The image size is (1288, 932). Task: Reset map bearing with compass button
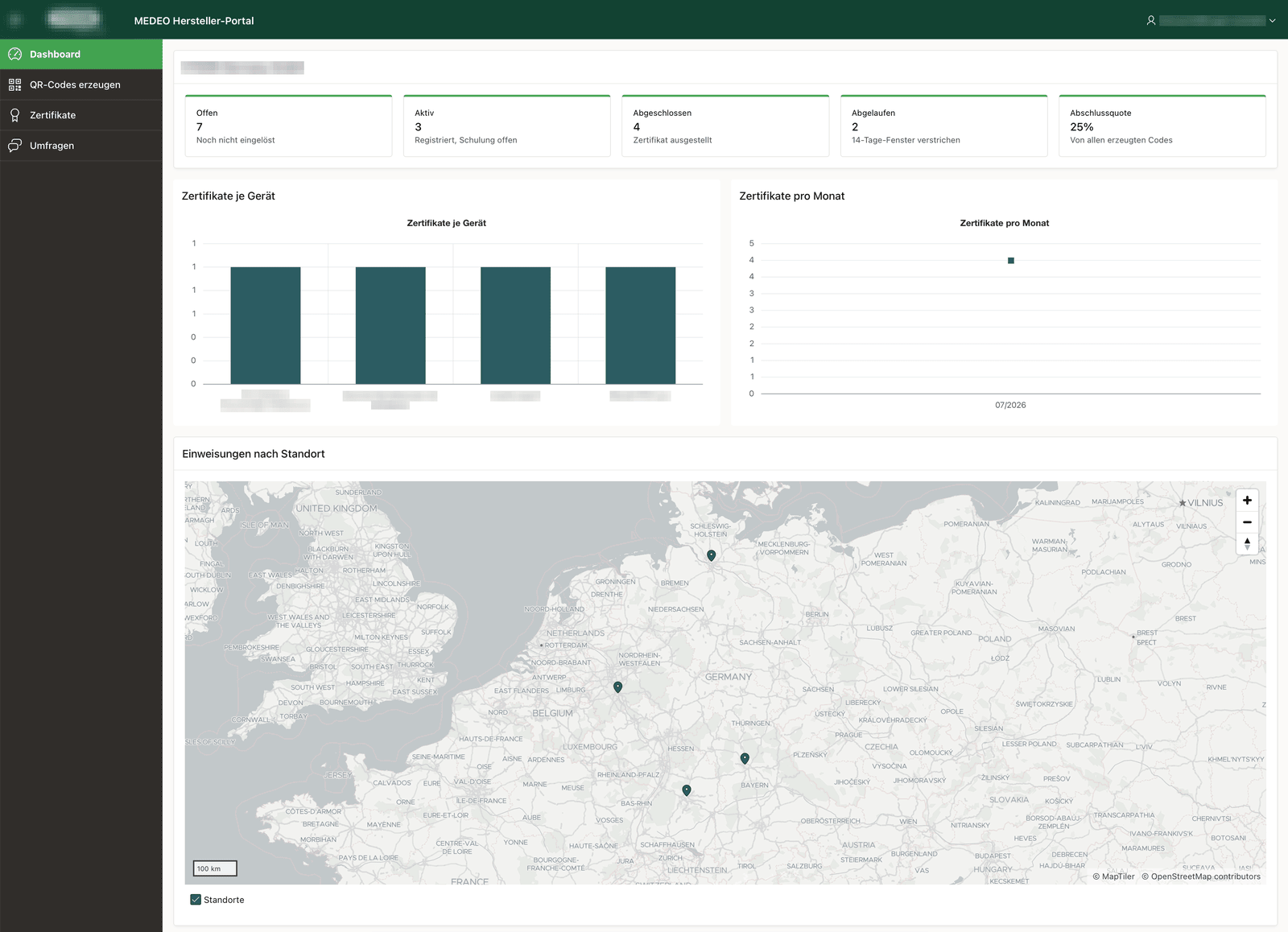1247,544
